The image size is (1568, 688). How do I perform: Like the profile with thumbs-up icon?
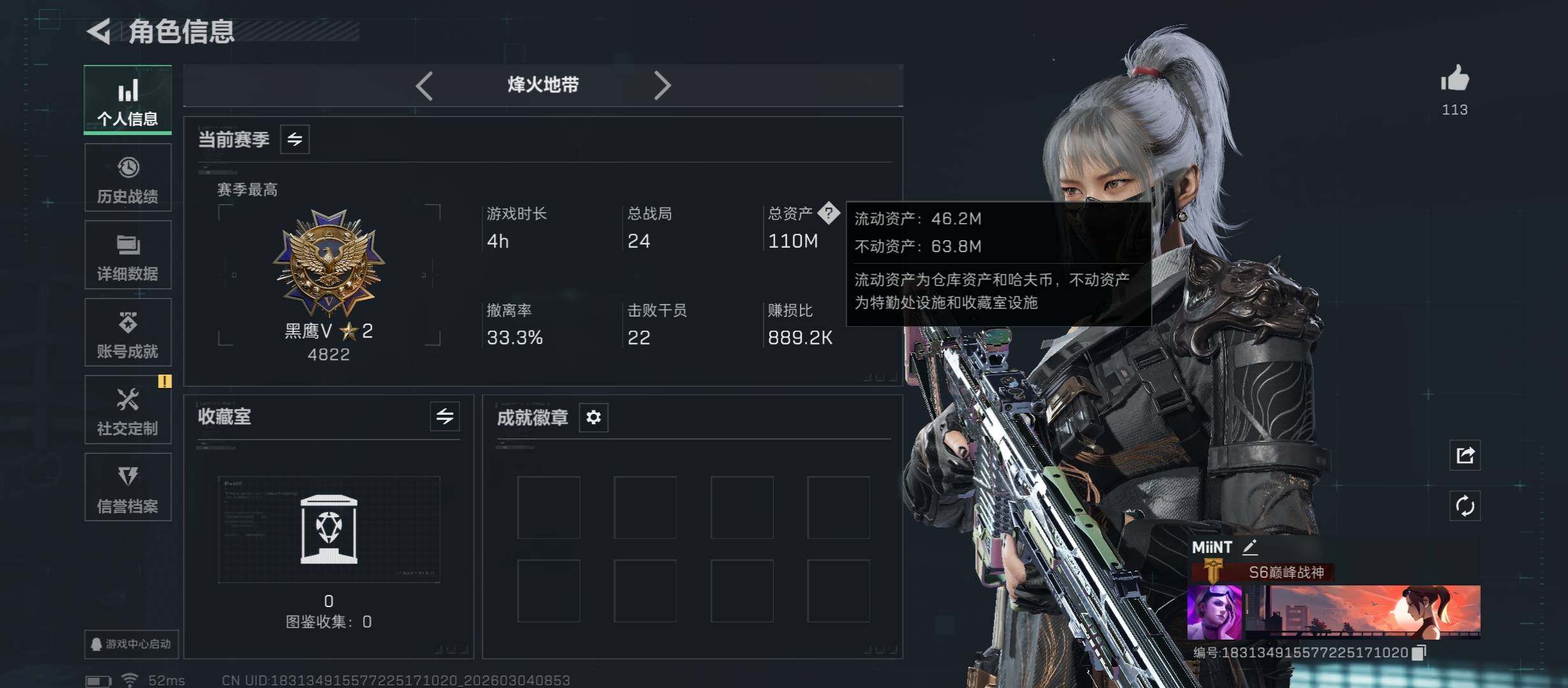pos(1455,80)
